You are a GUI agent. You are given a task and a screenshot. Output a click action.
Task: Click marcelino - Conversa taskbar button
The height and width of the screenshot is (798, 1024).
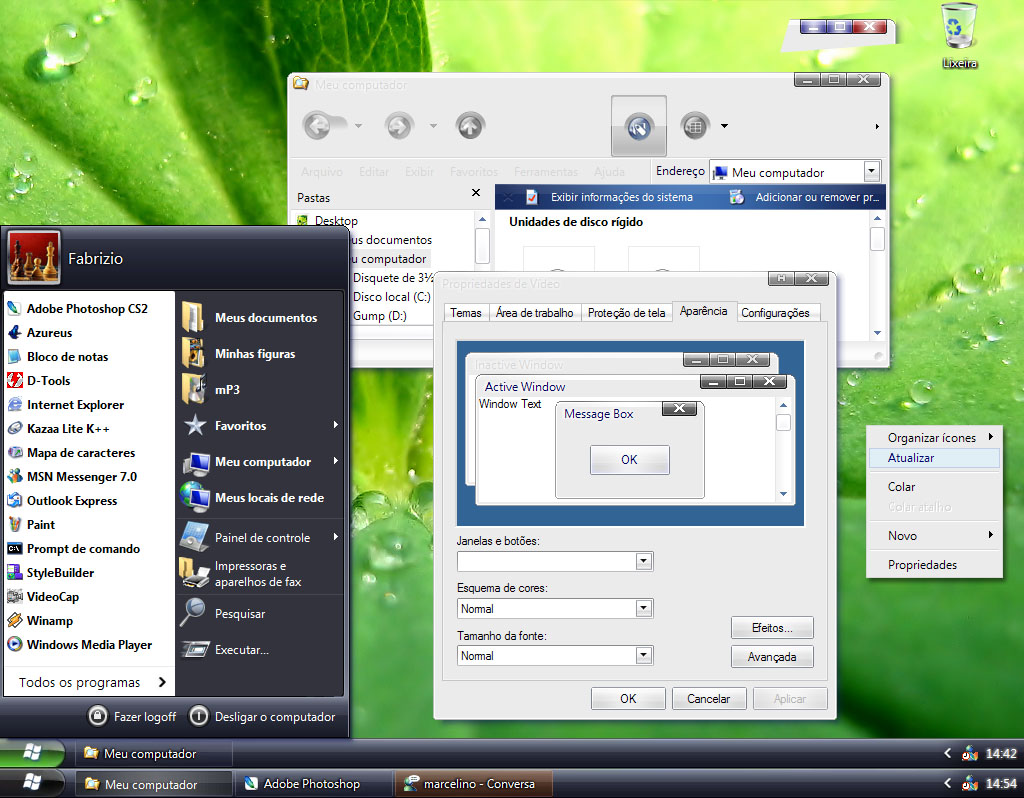point(473,784)
